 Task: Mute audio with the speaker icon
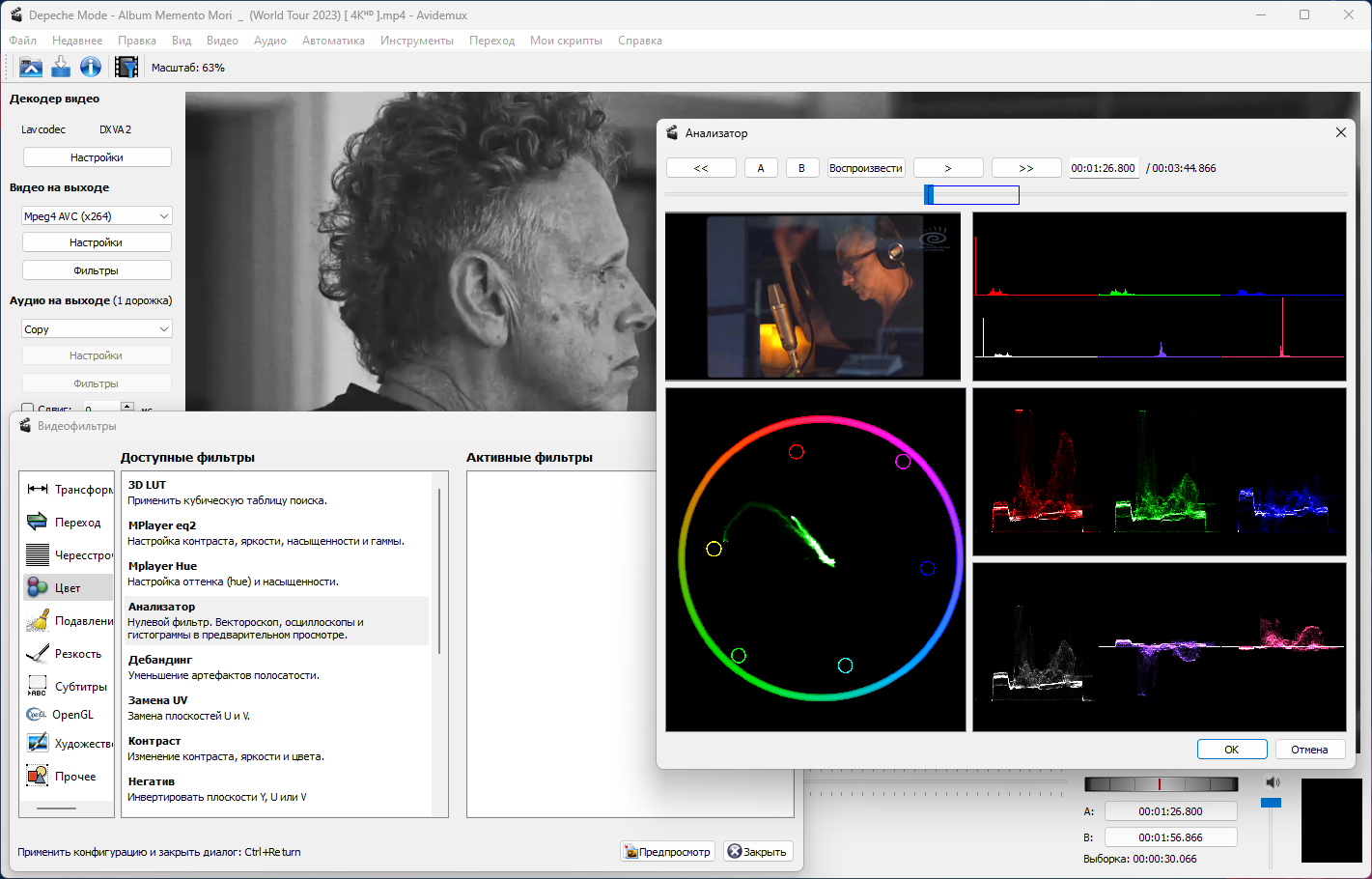(x=1272, y=782)
